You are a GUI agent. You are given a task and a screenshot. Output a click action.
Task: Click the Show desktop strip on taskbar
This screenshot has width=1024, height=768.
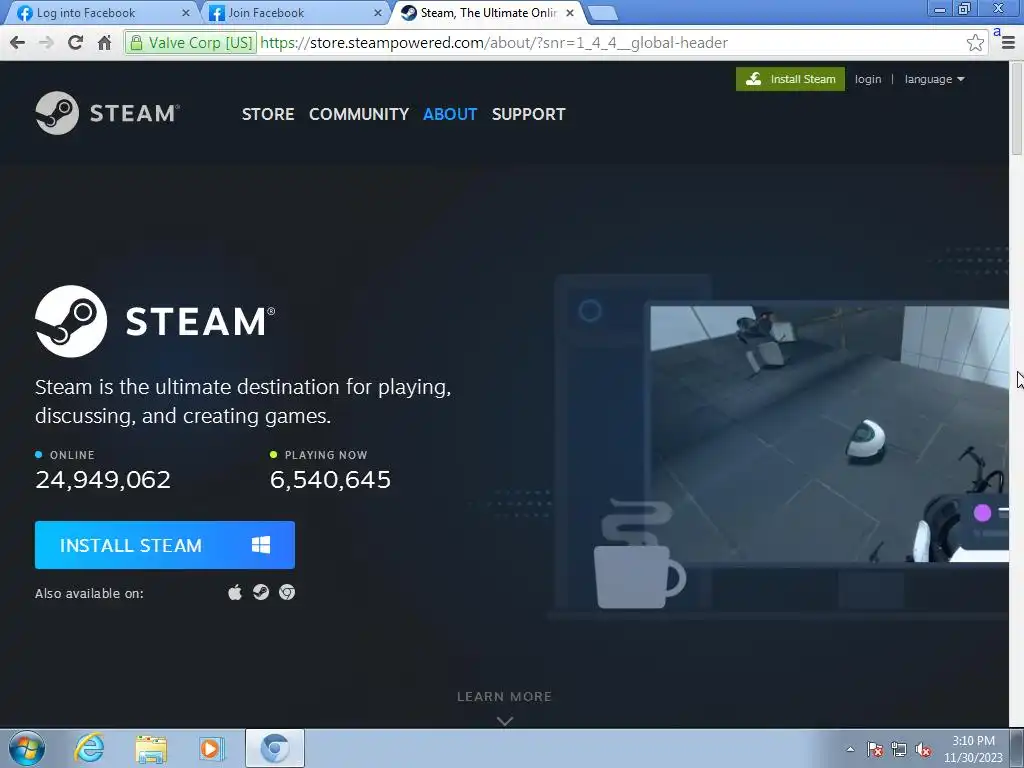1017,748
